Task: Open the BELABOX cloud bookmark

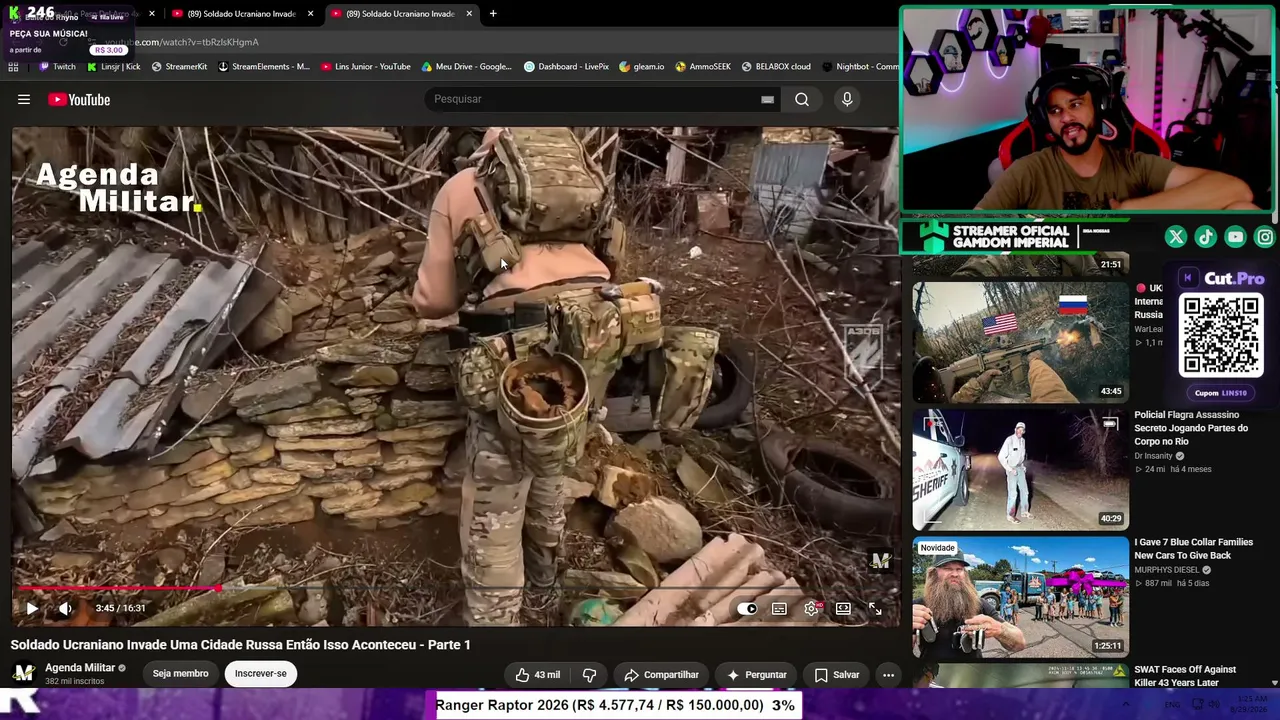Action: tap(776, 67)
